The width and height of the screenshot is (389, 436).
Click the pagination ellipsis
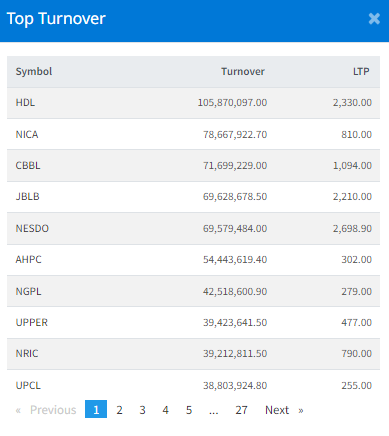pyautogui.click(x=214, y=410)
